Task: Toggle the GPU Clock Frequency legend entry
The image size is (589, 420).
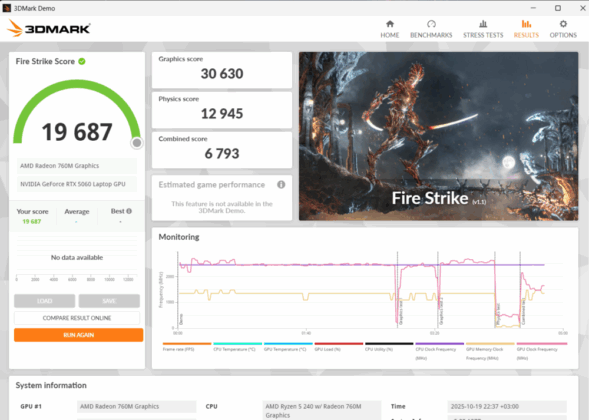Action: (x=542, y=351)
